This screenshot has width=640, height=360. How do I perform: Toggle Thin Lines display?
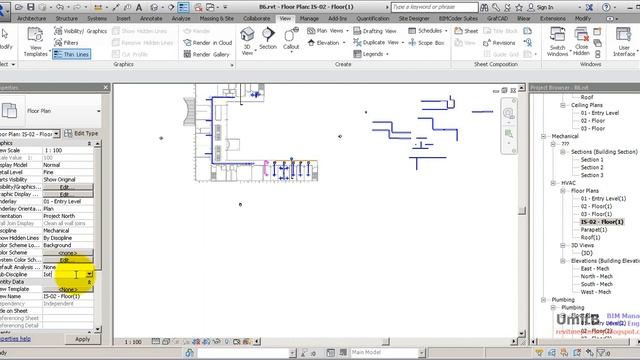(x=71, y=54)
